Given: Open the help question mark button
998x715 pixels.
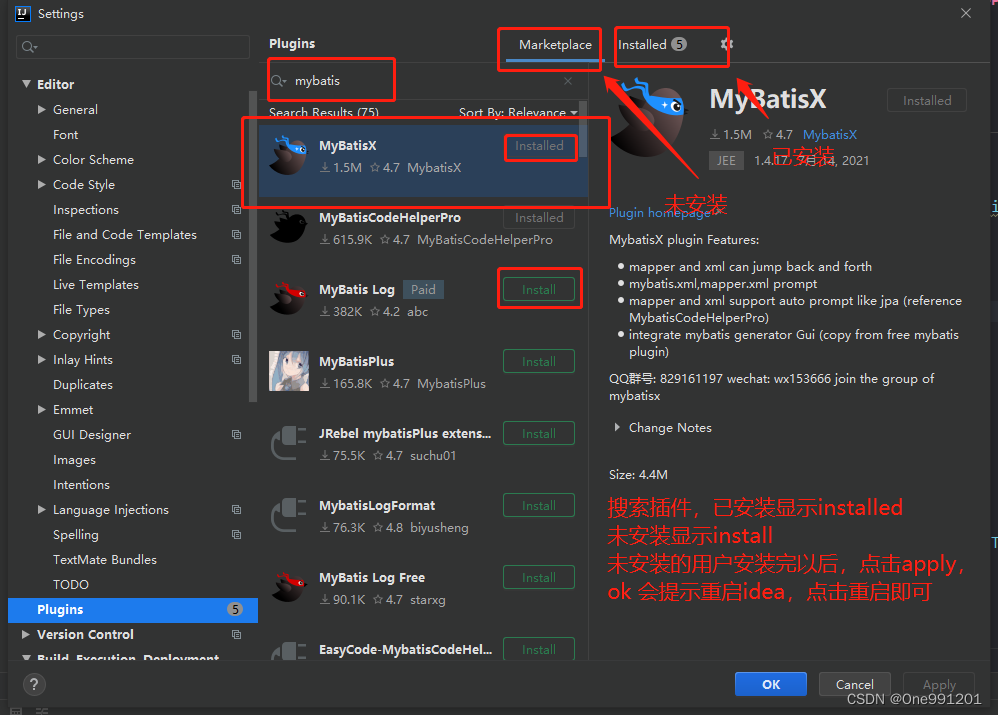Looking at the screenshot, I should click(34, 684).
